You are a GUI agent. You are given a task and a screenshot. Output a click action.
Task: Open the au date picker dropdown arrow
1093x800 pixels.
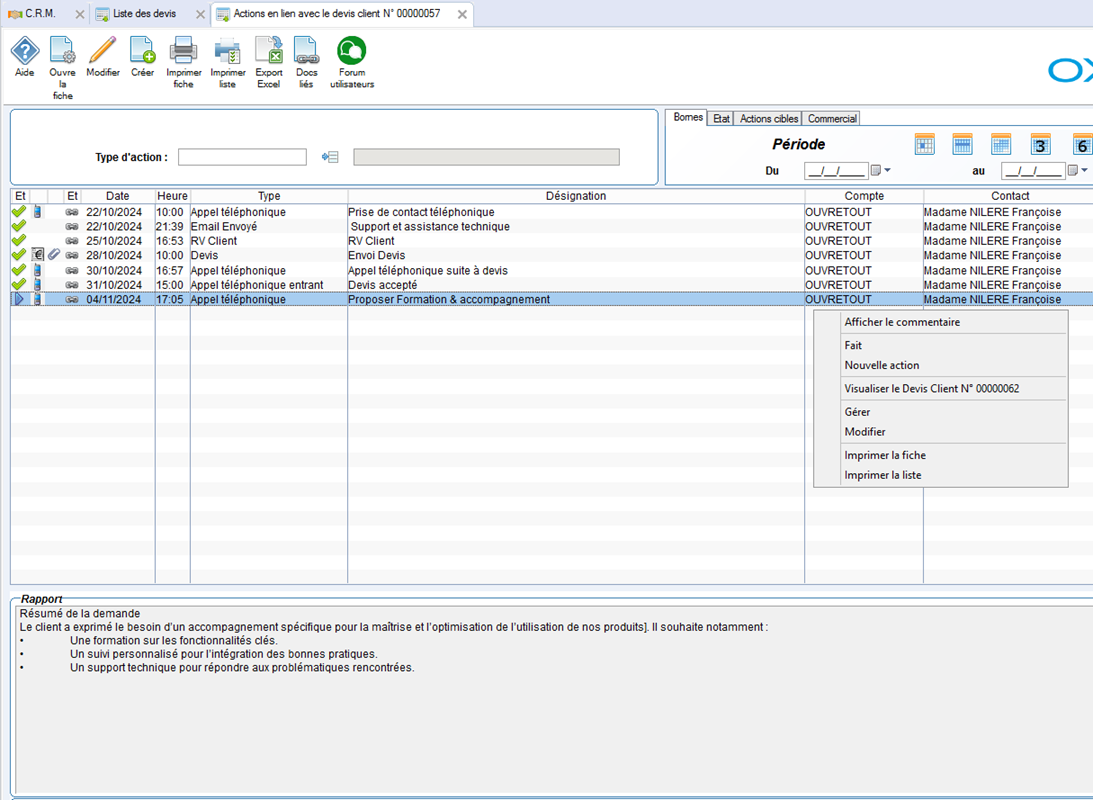[1084, 171]
